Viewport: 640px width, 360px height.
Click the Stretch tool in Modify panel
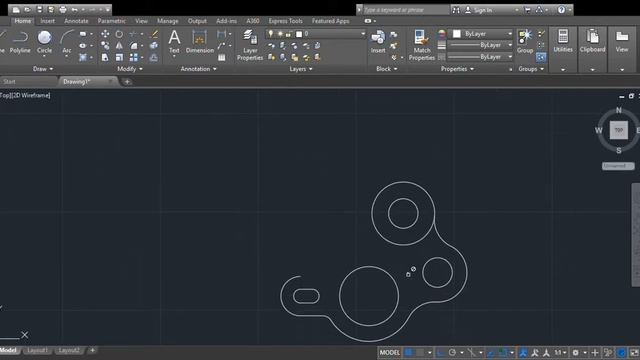pyautogui.click(x=105, y=58)
